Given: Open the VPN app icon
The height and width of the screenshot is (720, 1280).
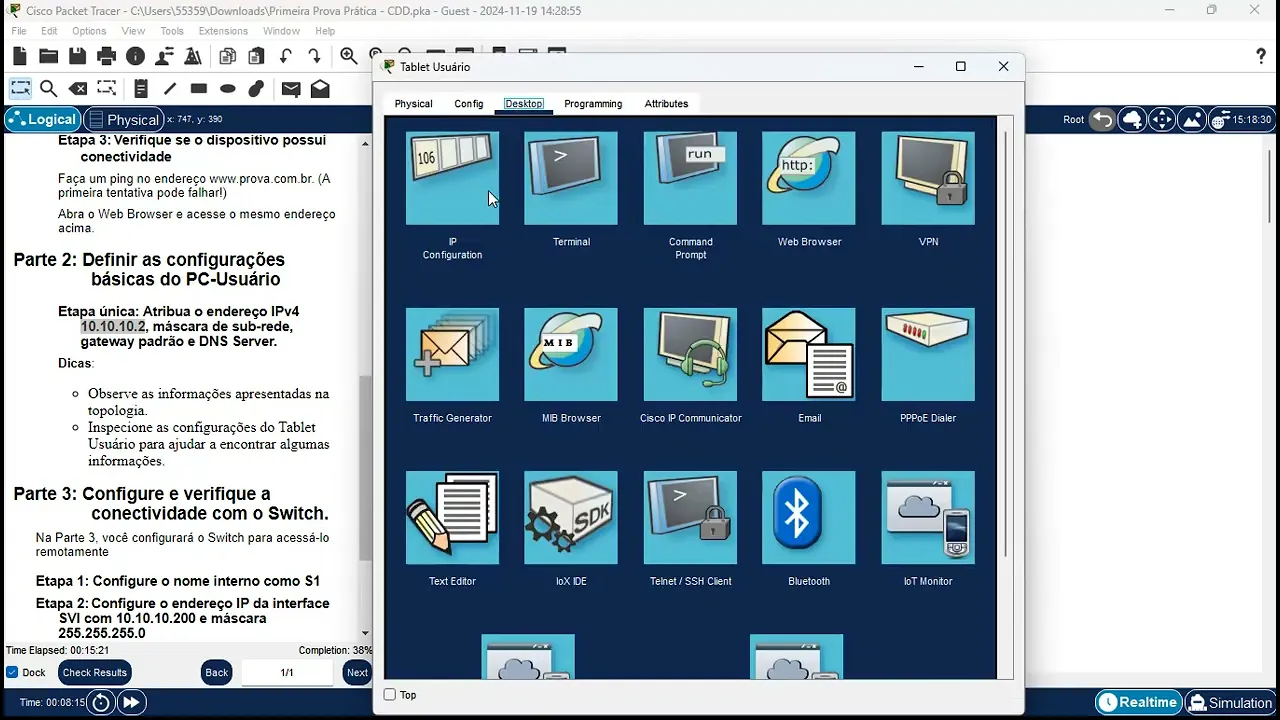Looking at the screenshot, I should [928, 178].
